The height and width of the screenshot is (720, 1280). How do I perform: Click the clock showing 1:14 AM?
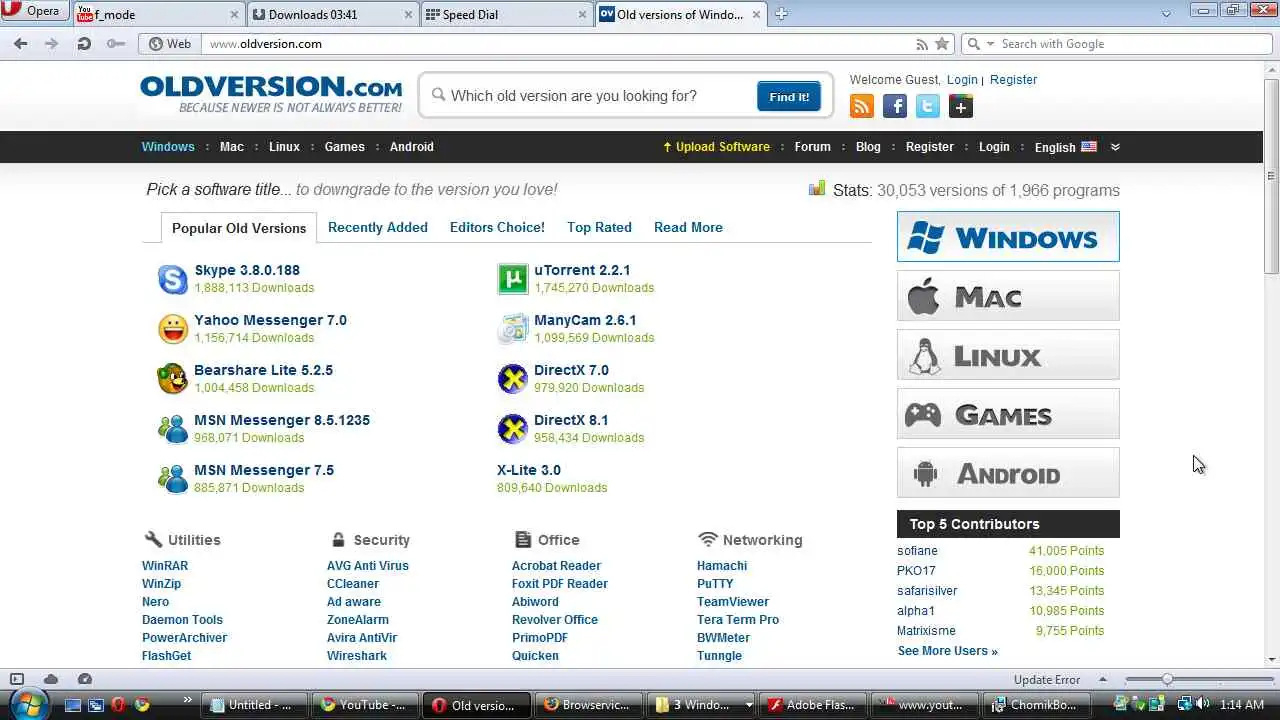[1241, 705]
